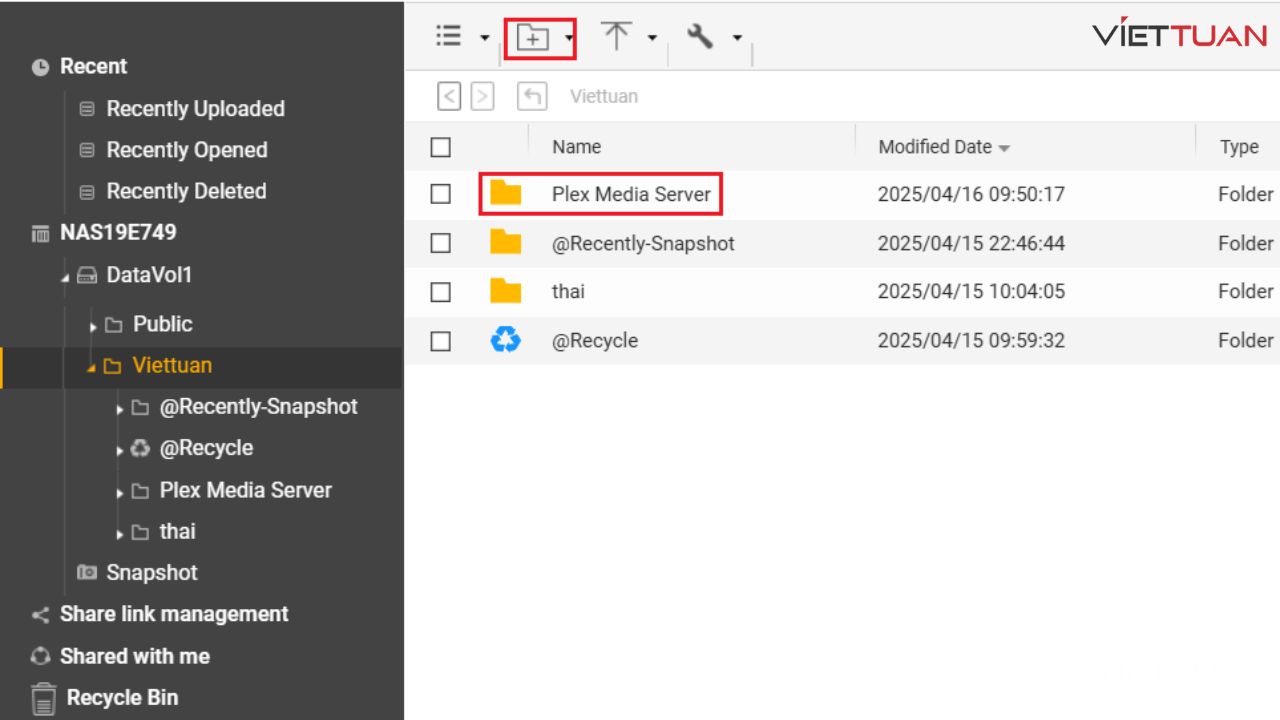The image size is (1280, 720).
Task: Go back with the left navigation arrow
Action: point(450,97)
